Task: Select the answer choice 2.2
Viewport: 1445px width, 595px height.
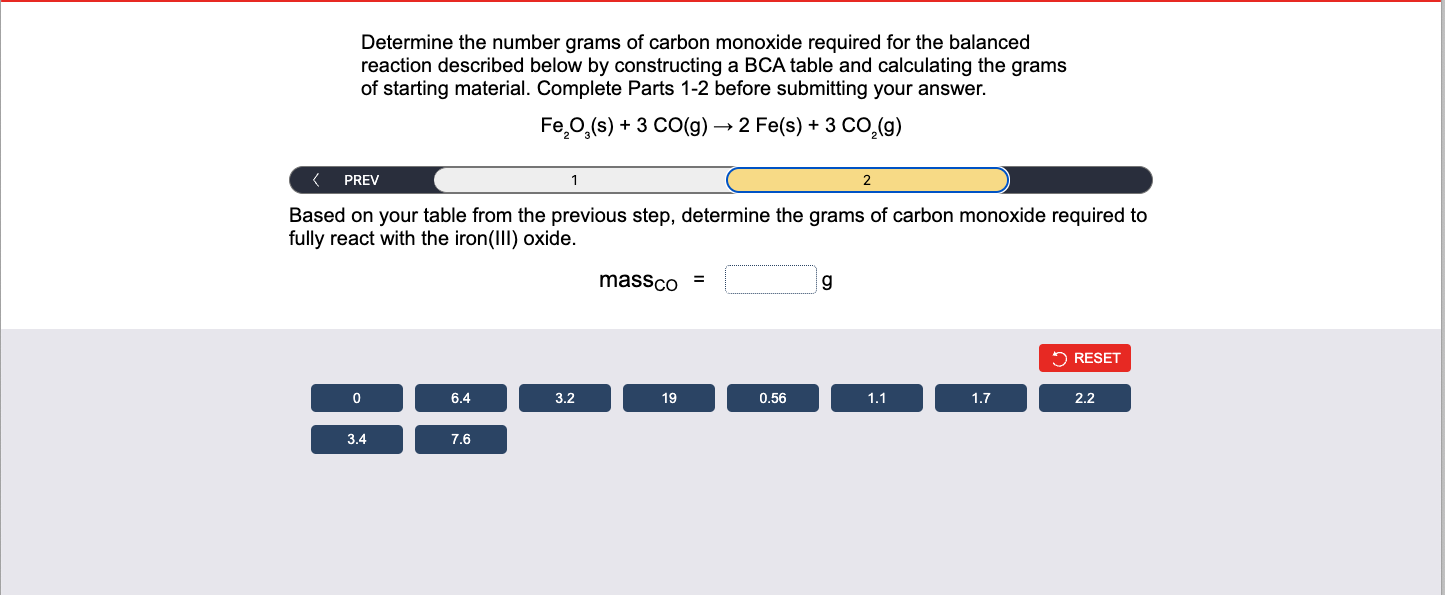Action: pyautogui.click(x=1084, y=397)
